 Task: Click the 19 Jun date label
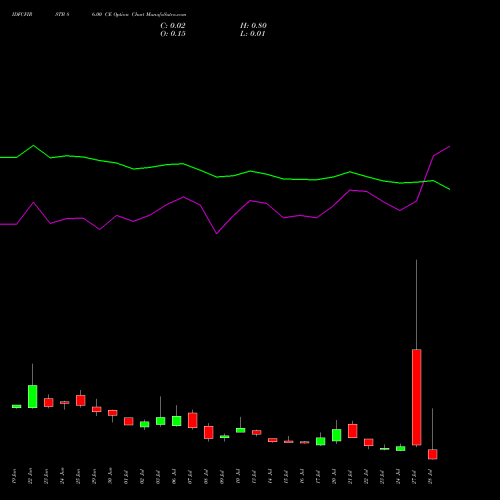point(14,476)
